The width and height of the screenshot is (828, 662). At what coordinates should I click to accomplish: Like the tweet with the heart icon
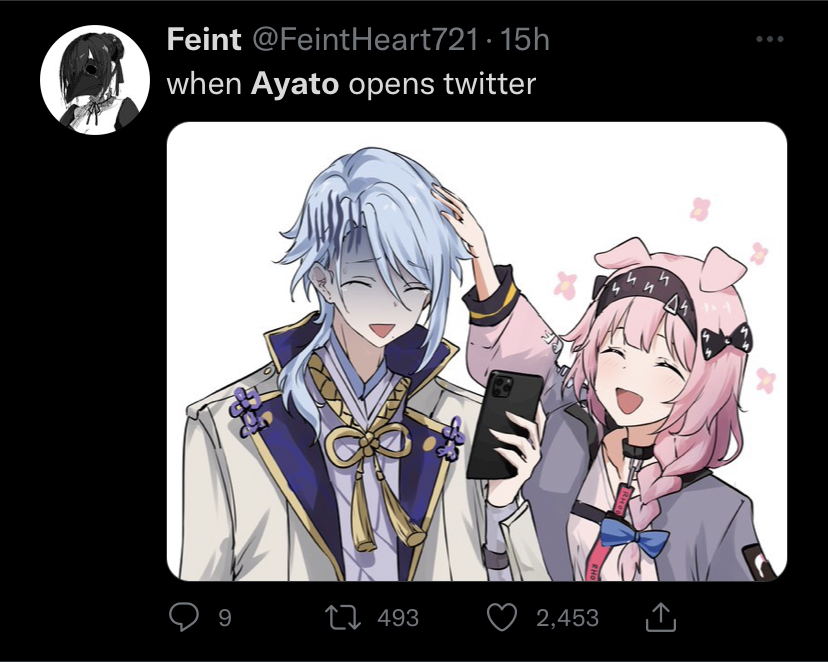click(501, 618)
